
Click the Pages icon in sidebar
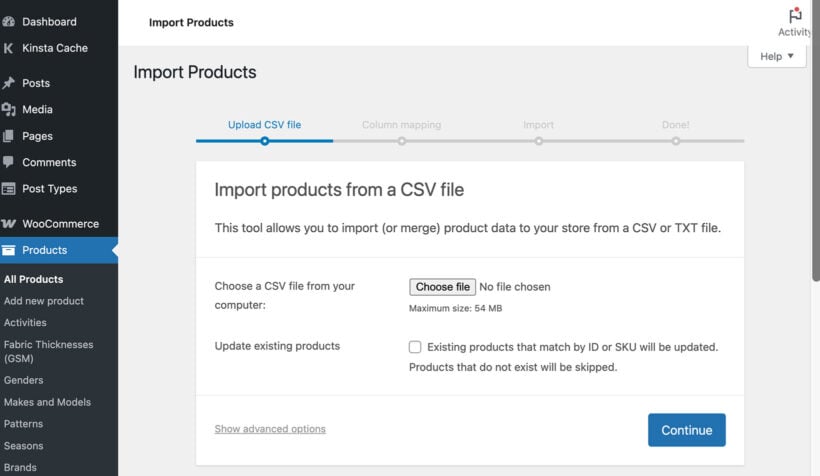click(x=9, y=136)
